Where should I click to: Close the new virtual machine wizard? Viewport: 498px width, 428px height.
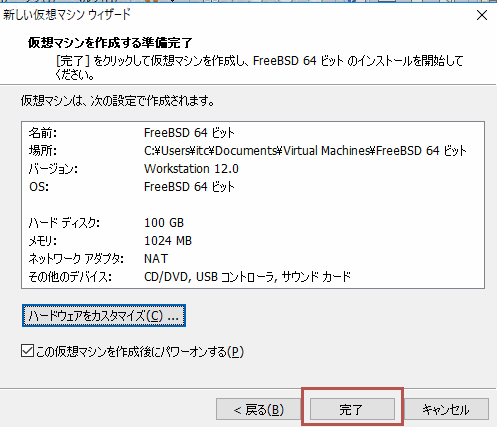coord(482,15)
